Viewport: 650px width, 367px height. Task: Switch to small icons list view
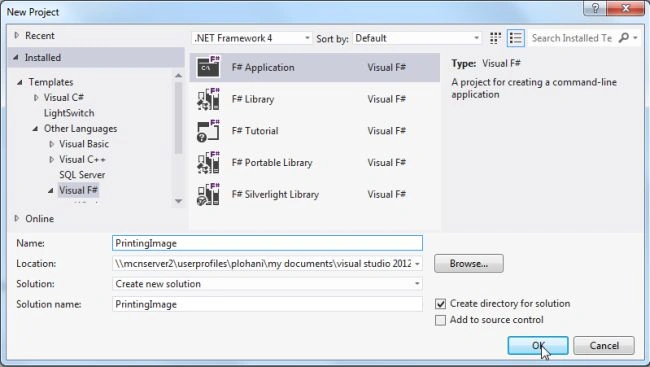click(x=516, y=38)
